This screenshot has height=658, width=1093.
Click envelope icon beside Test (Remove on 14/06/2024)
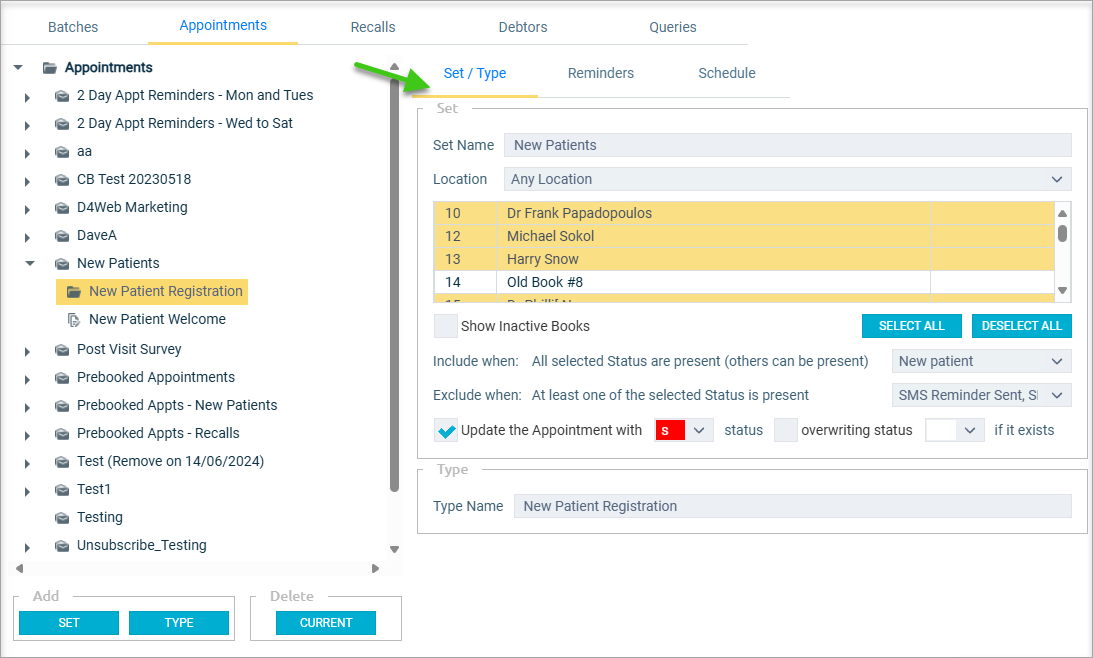point(62,461)
